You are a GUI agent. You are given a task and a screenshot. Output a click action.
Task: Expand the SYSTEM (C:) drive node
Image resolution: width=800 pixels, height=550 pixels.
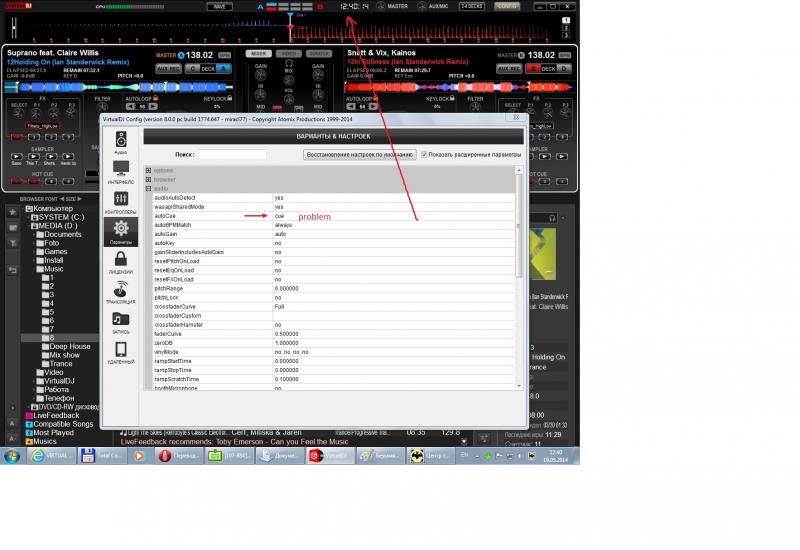coord(29,217)
